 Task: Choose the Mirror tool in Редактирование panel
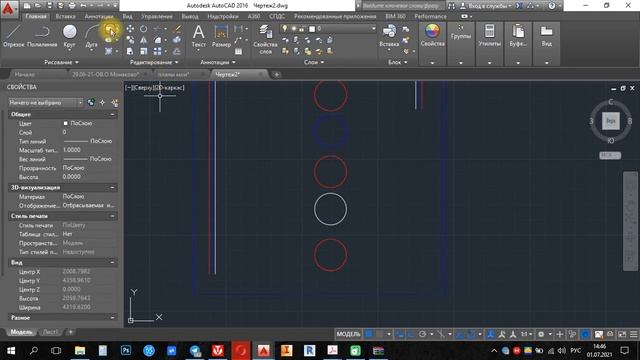click(144, 40)
